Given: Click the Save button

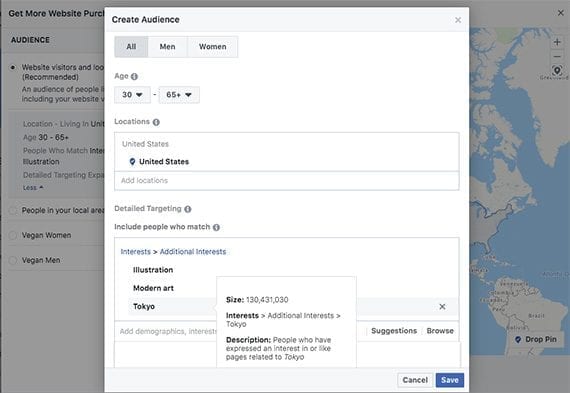Looking at the screenshot, I should [x=450, y=380].
